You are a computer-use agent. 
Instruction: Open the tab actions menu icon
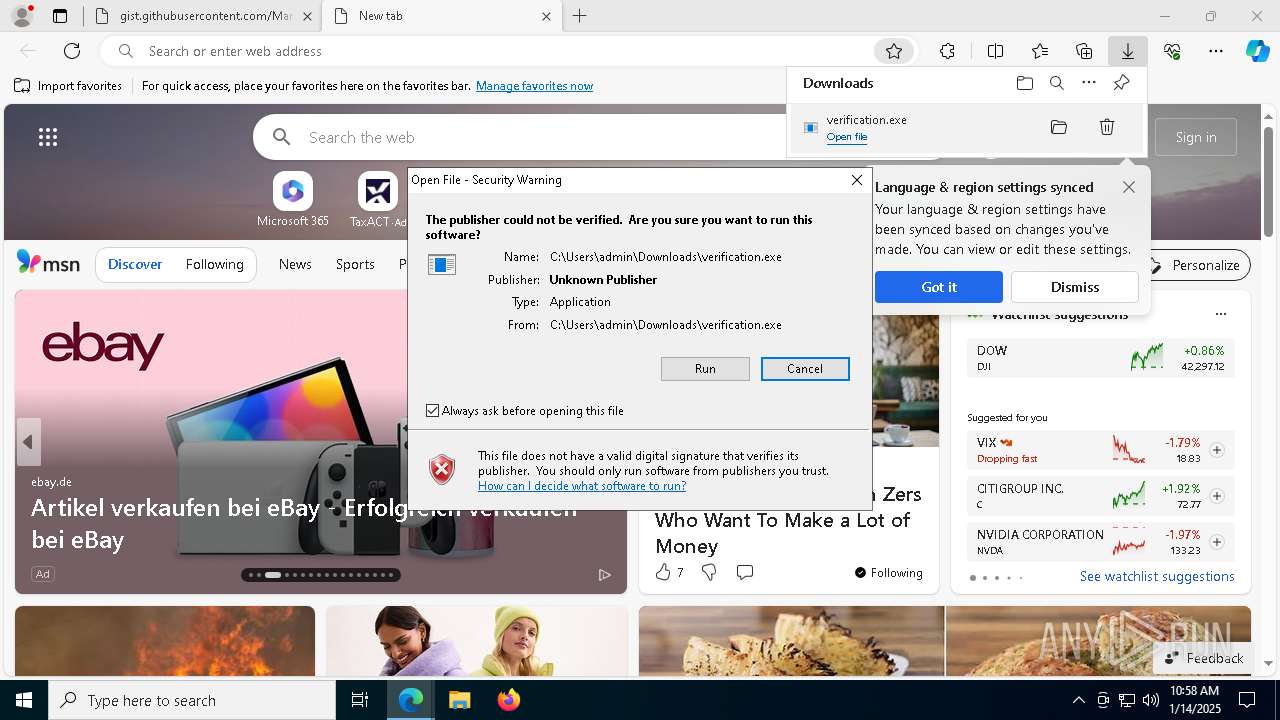click(x=60, y=16)
